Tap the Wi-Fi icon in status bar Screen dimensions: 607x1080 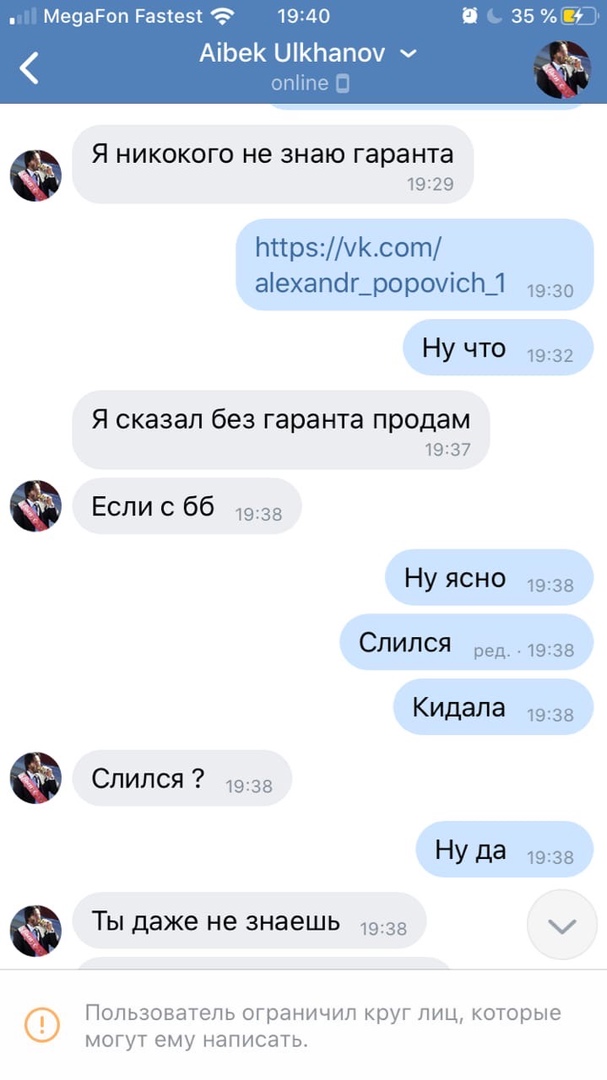223,17
